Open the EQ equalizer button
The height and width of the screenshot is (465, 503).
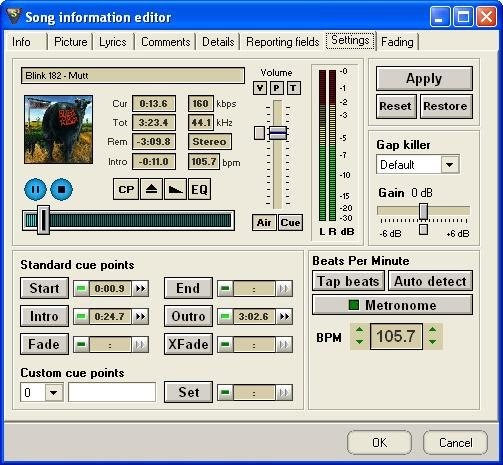199,189
